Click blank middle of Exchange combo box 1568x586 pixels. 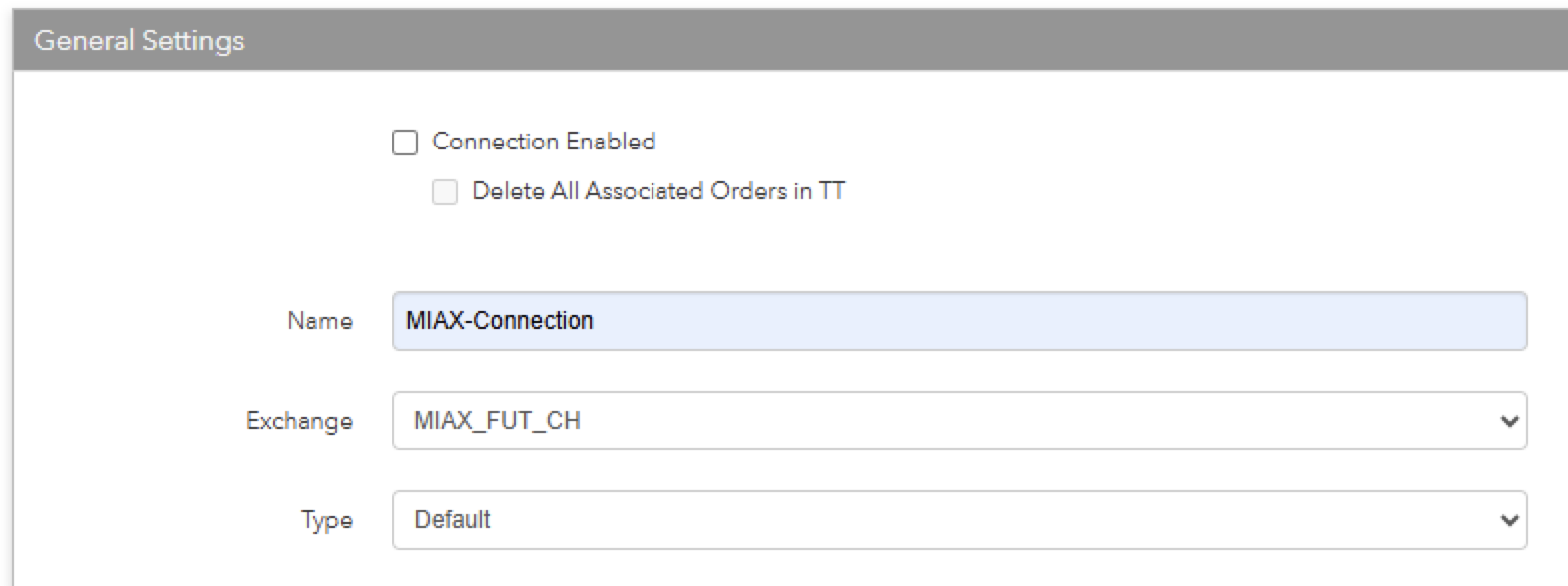[1036, 421]
